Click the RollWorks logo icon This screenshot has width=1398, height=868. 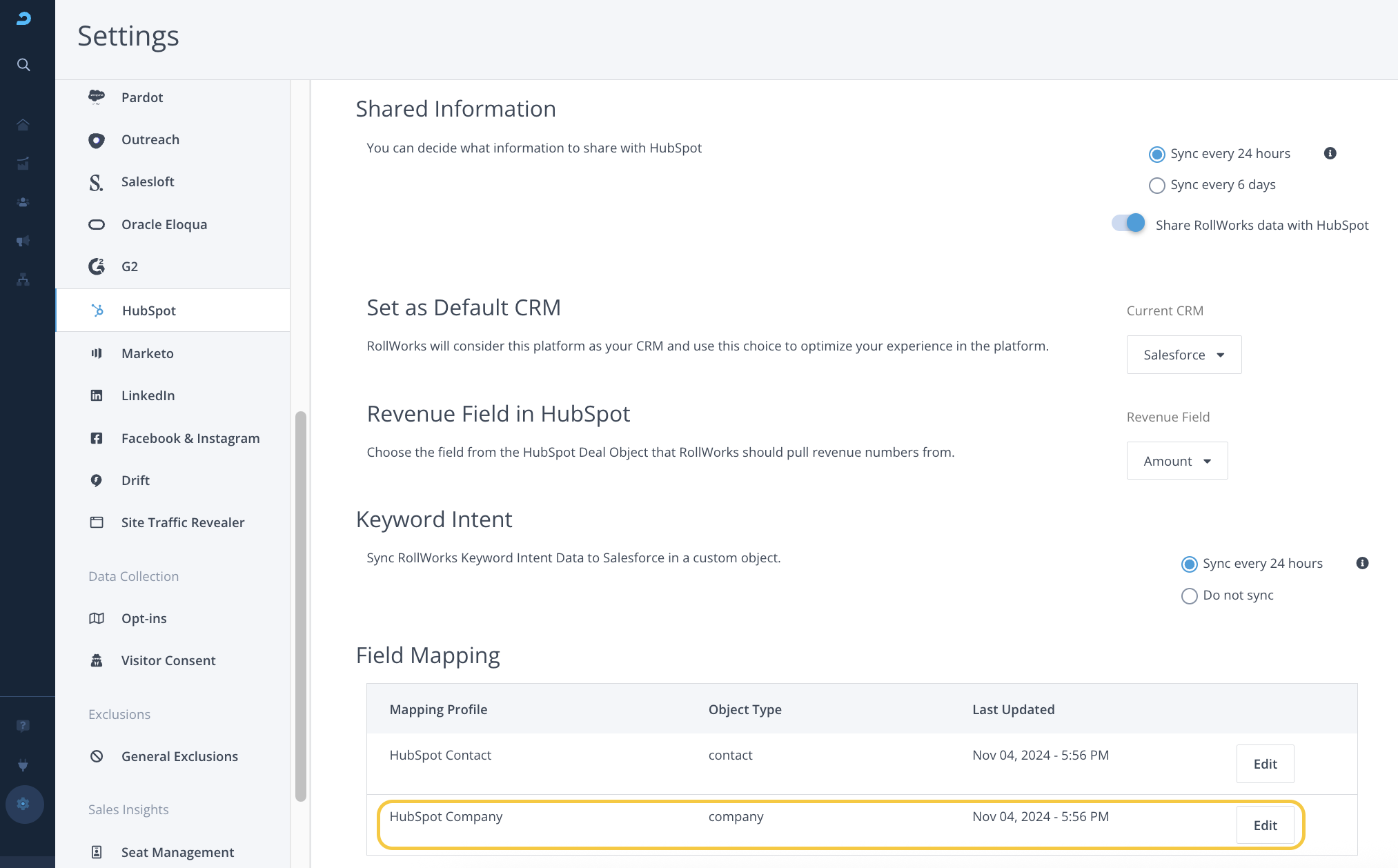[23, 19]
